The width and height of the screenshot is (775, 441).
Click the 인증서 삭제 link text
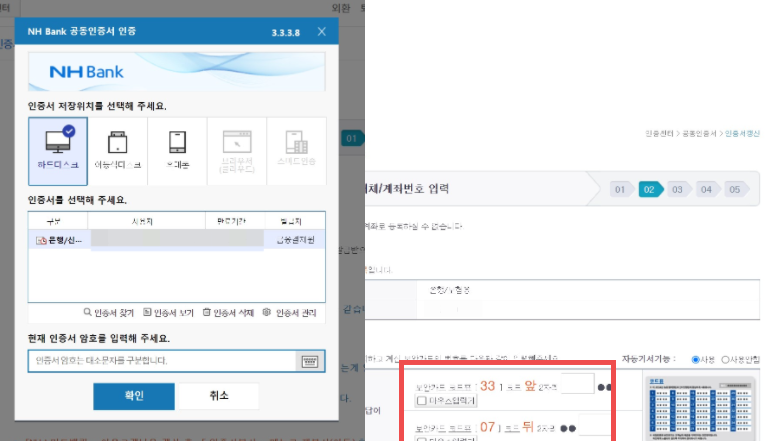point(233,312)
